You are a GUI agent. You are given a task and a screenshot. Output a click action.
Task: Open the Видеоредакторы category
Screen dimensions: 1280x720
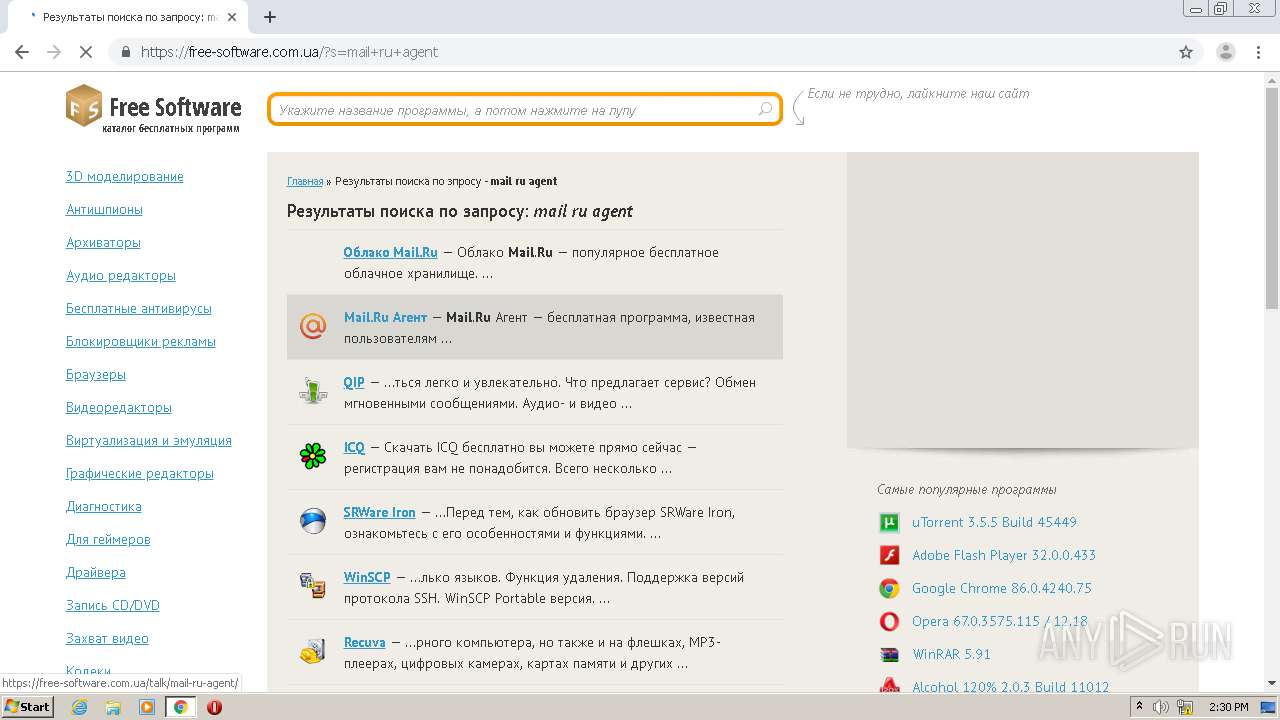point(119,407)
